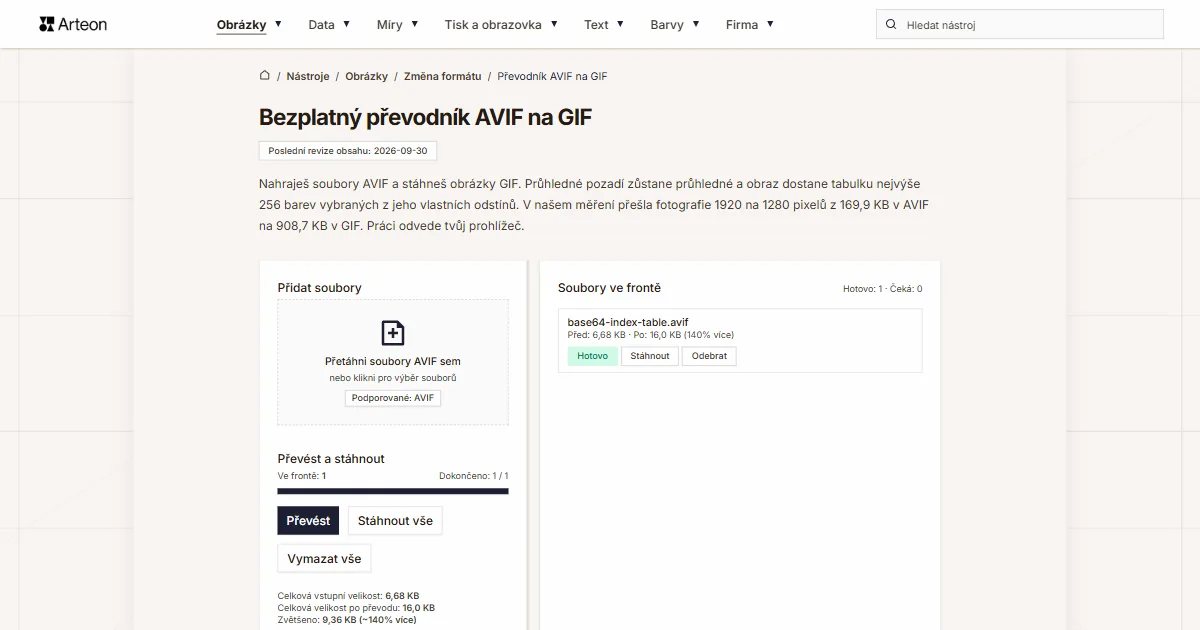Download base64-index-table.avif with Stáhnout
The width and height of the screenshot is (1200, 630).
[x=650, y=356]
